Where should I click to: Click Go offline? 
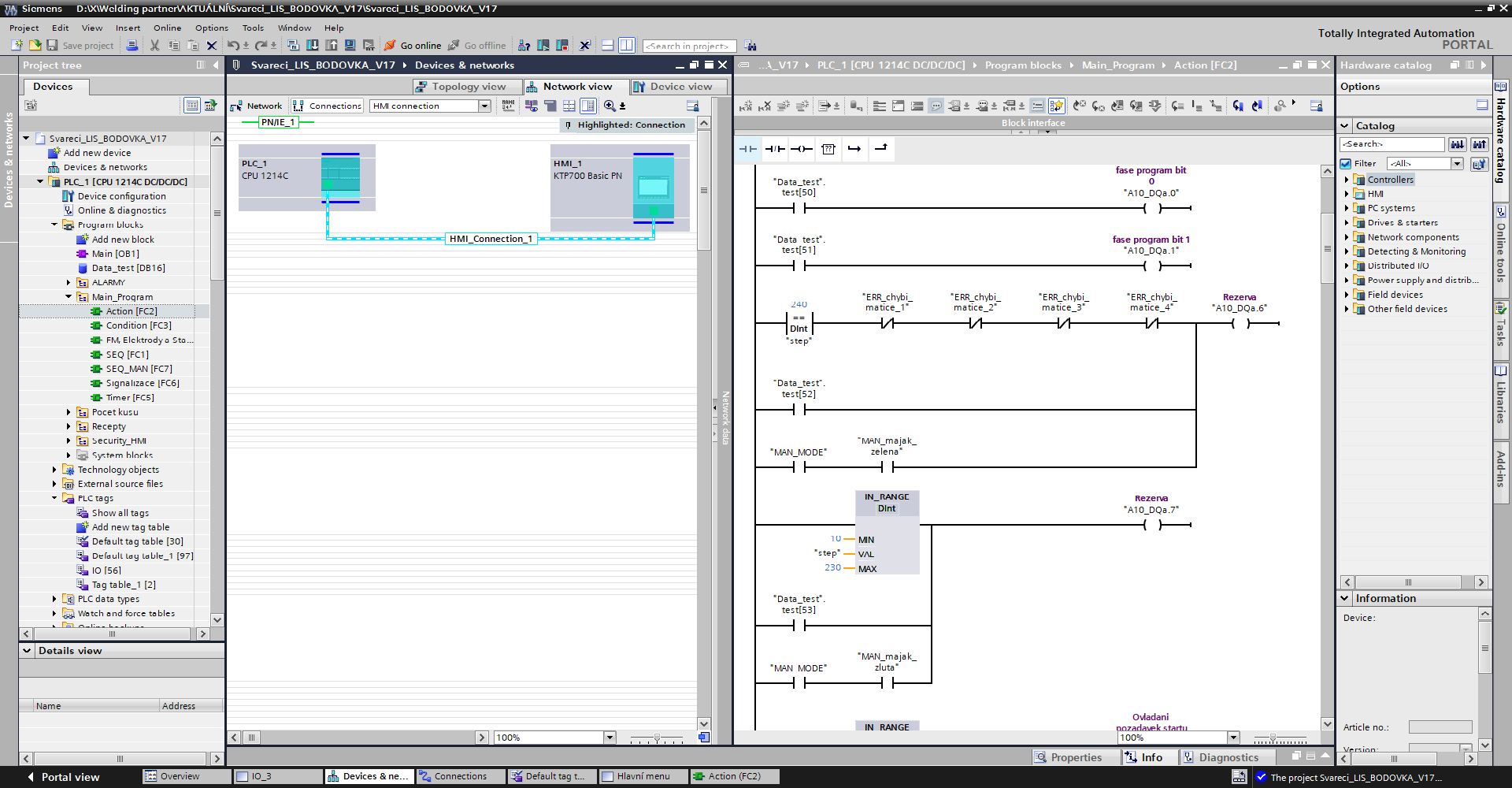(478, 46)
